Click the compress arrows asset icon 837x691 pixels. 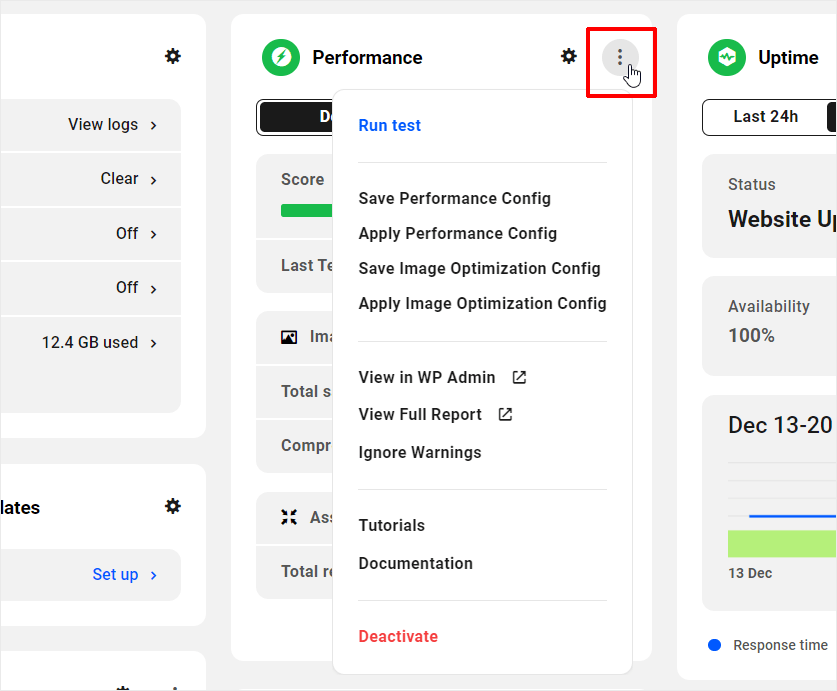click(x=289, y=517)
